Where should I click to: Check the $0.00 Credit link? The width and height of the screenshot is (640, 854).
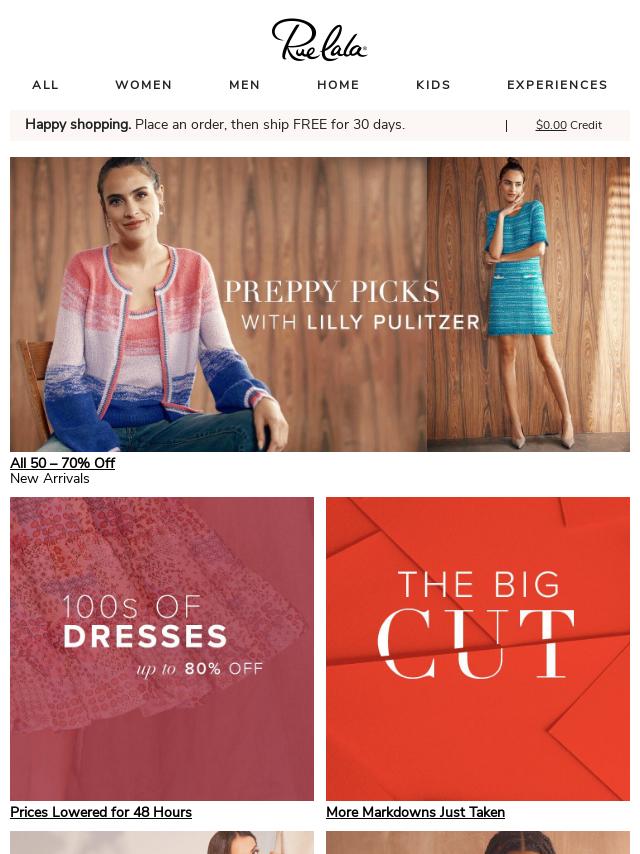pos(569,125)
